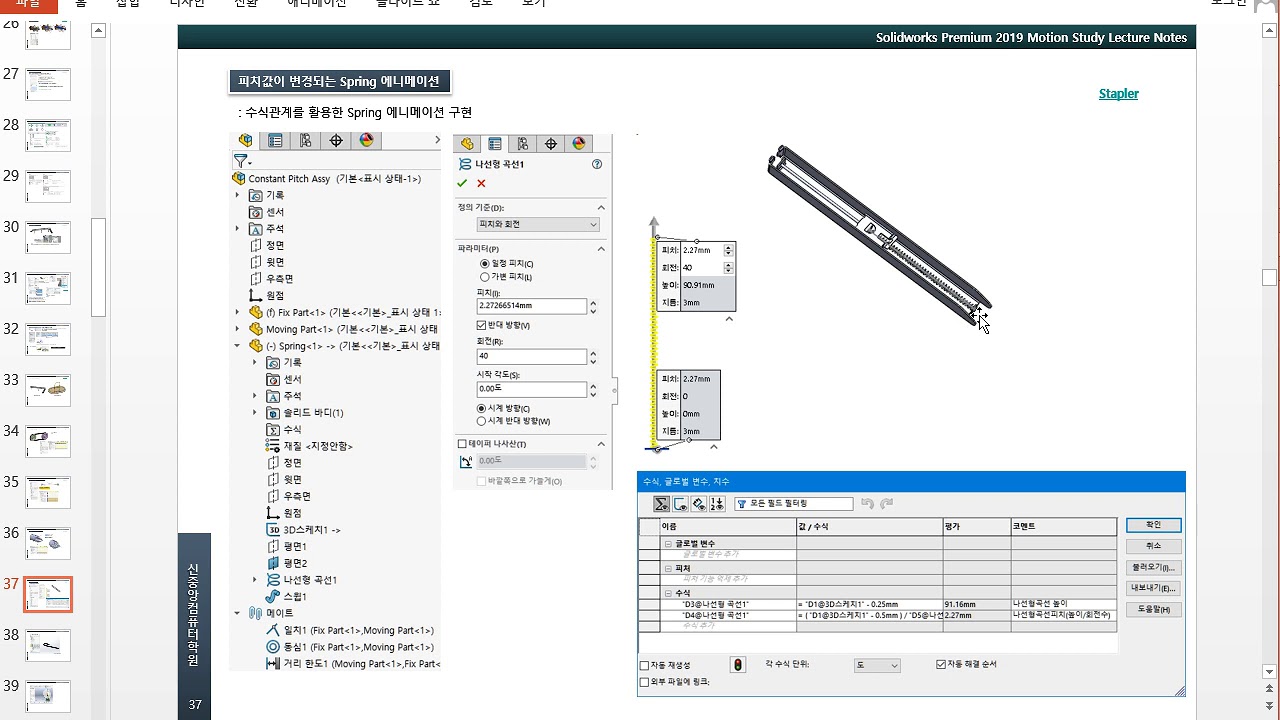Select the 동심1 concentric mate icon
This screenshot has width=1280, height=720.
click(x=273, y=647)
